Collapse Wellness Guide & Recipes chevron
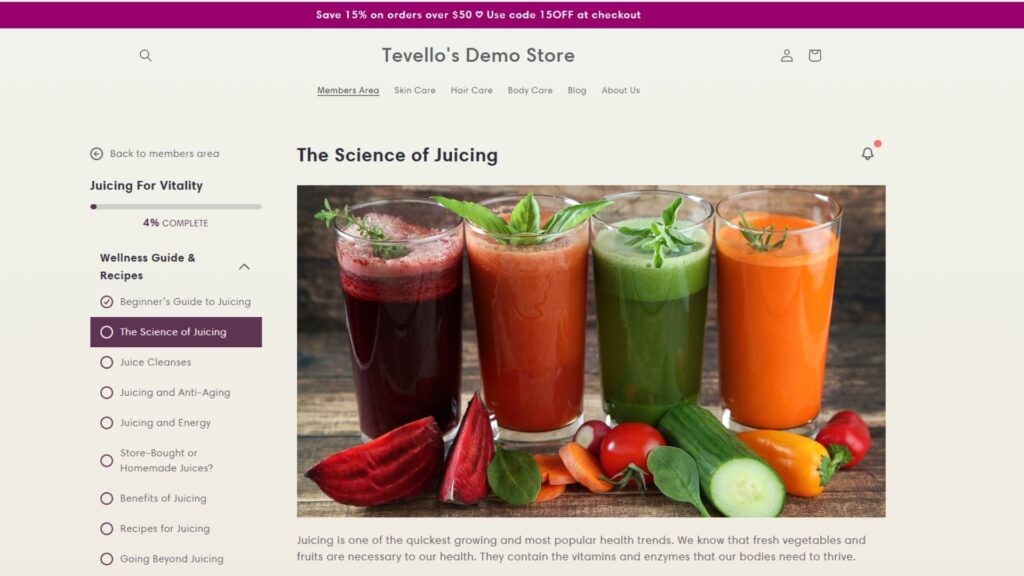The image size is (1024, 576). [244, 266]
